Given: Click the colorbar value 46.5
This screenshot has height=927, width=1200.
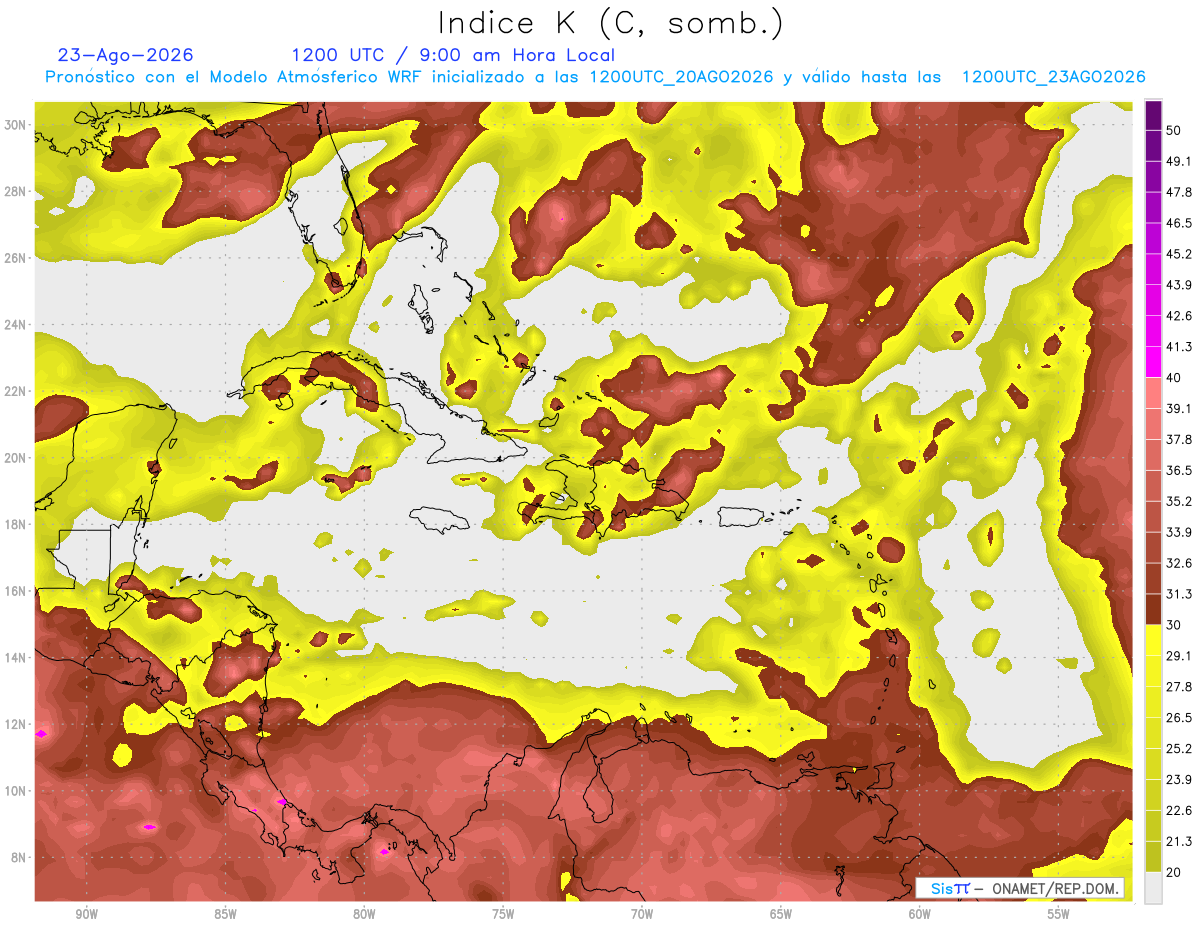Looking at the screenshot, I should click(1178, 223).
